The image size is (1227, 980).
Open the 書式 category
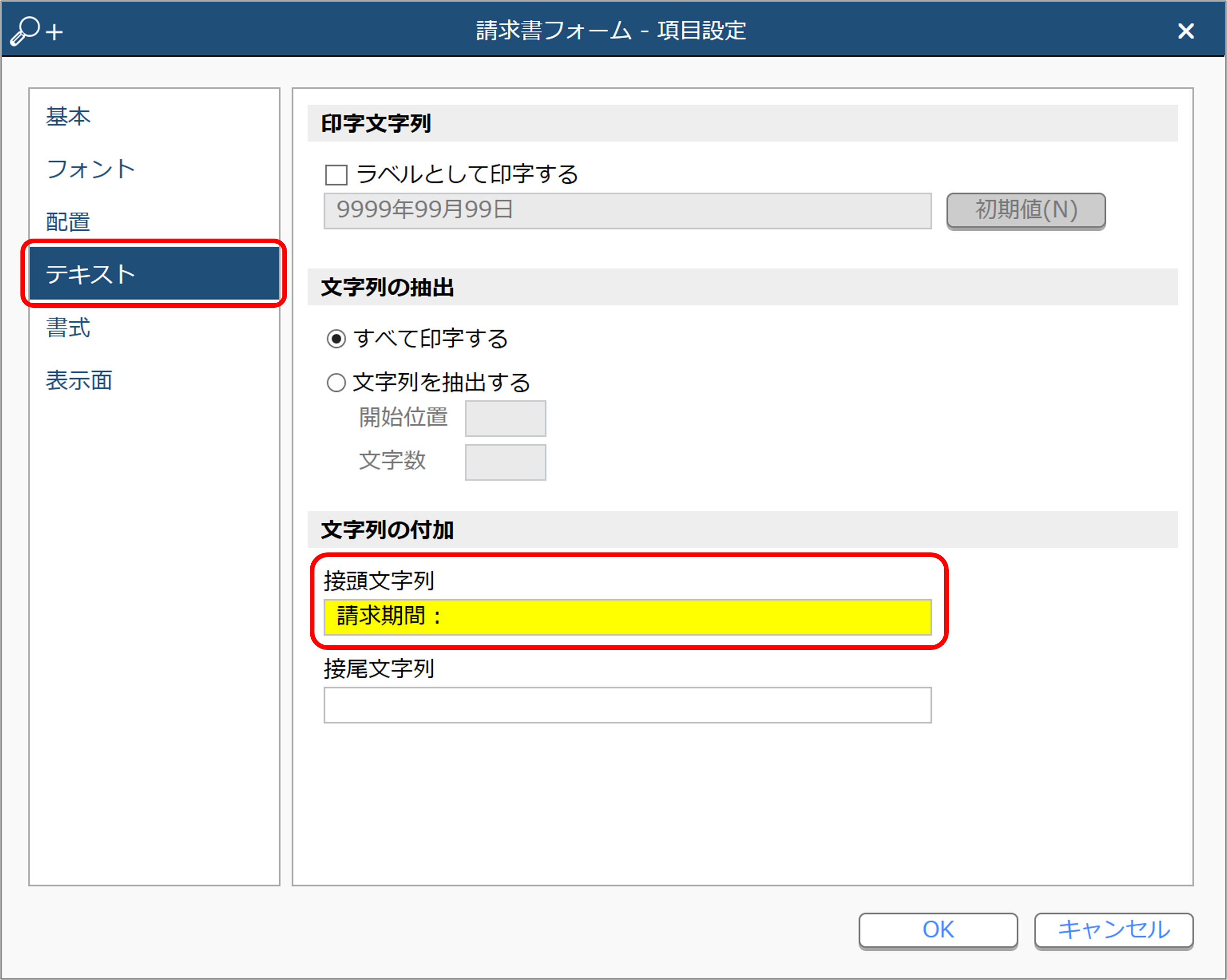click(x=154, y=327)
